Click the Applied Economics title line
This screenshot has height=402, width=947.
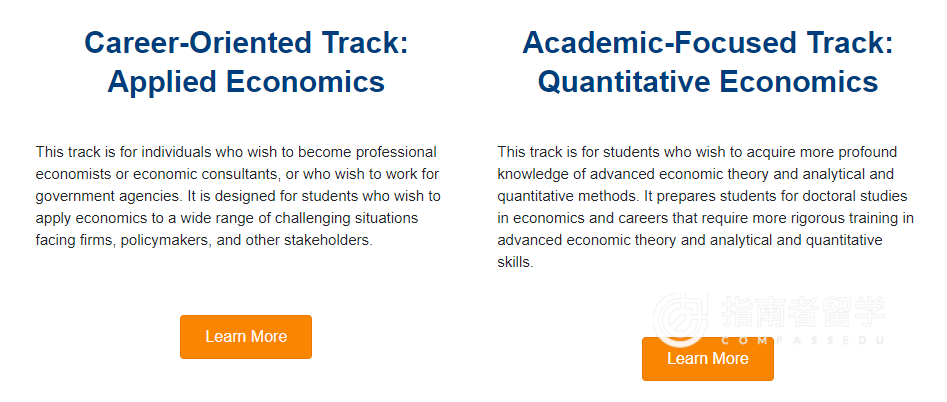point(246,81)
